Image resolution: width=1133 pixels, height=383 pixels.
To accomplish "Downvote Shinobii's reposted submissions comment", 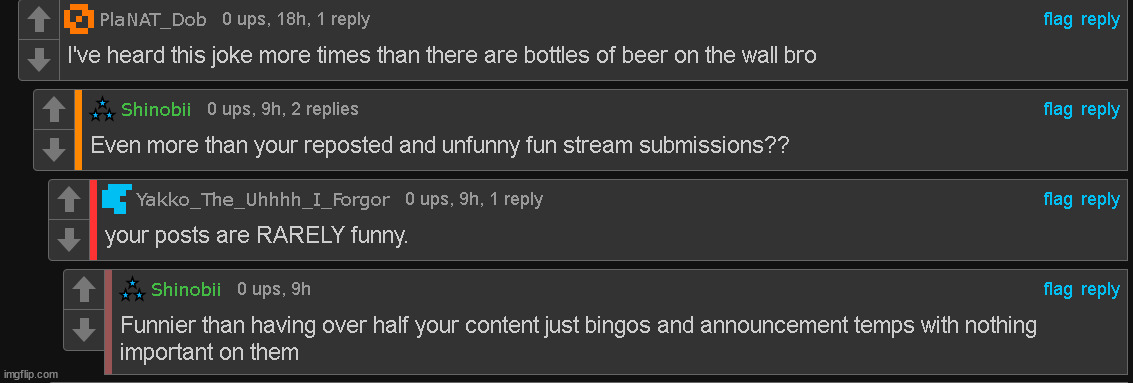I will [53, 150].
